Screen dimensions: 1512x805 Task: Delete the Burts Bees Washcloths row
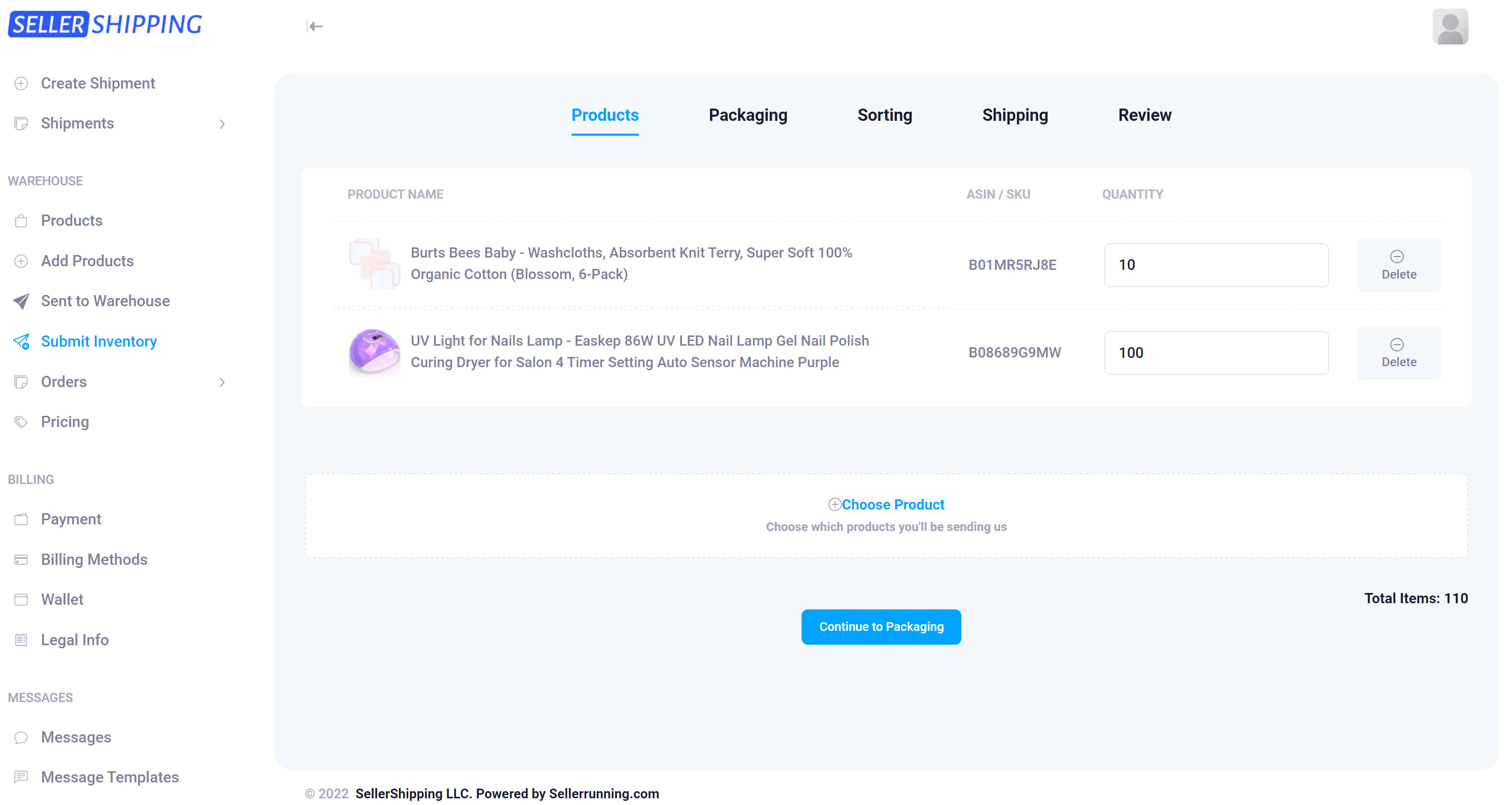[x=1399, y=265]
